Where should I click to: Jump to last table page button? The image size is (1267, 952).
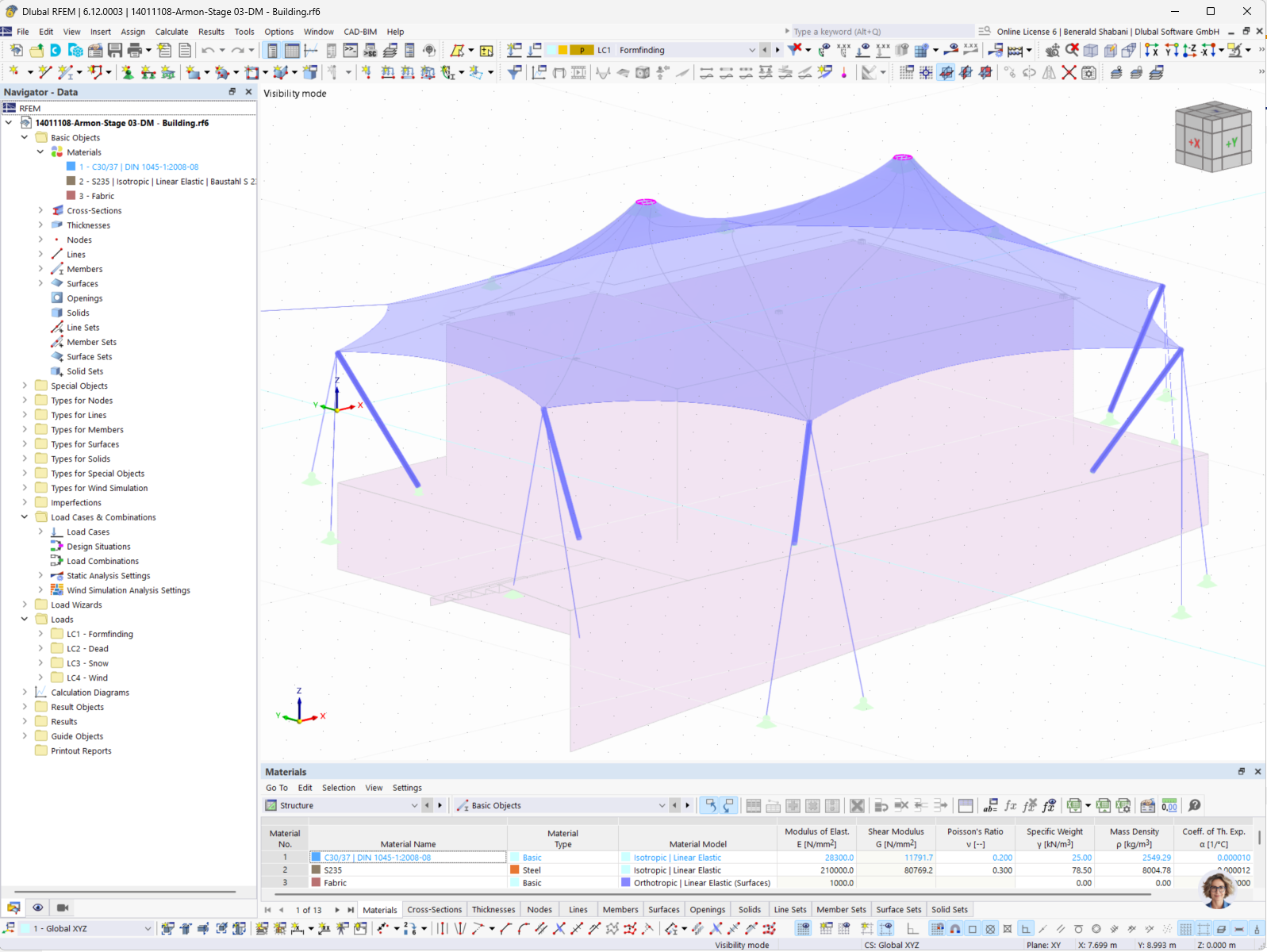tap(351, 910)
